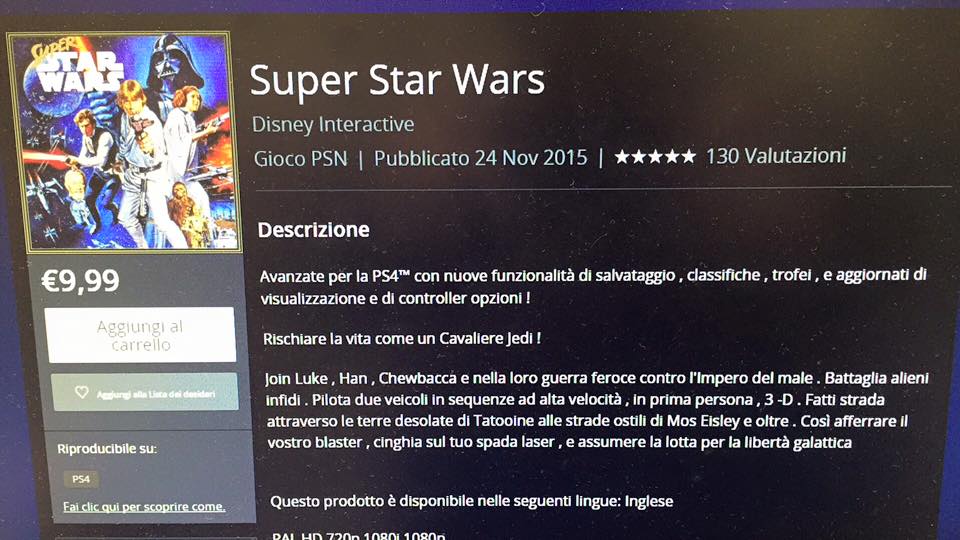Image resolution: width=960 pixels, height=540 pixels.
Task: Click the first star in the rating
Action: (x=622, y=157)
